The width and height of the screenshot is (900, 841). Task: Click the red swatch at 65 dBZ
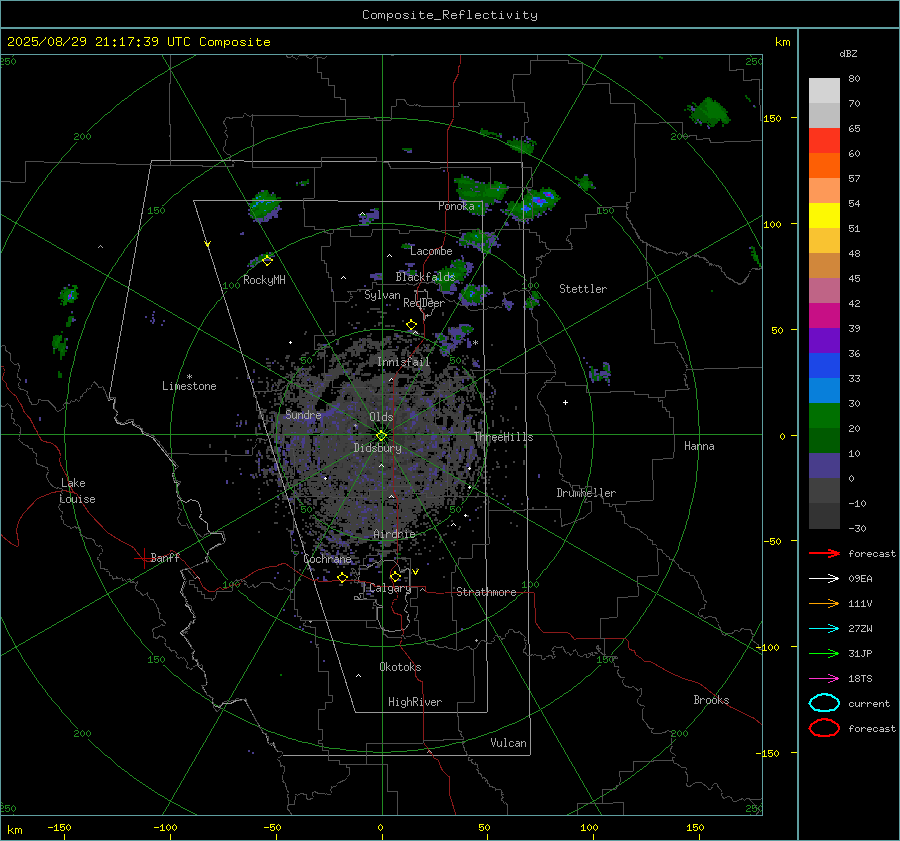[x=824, y=140]
